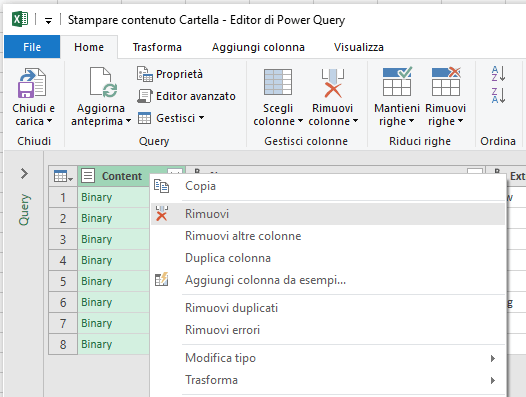Open the File tab
Image resolution: width=526 pixels, height=397 pixels.
32,47
